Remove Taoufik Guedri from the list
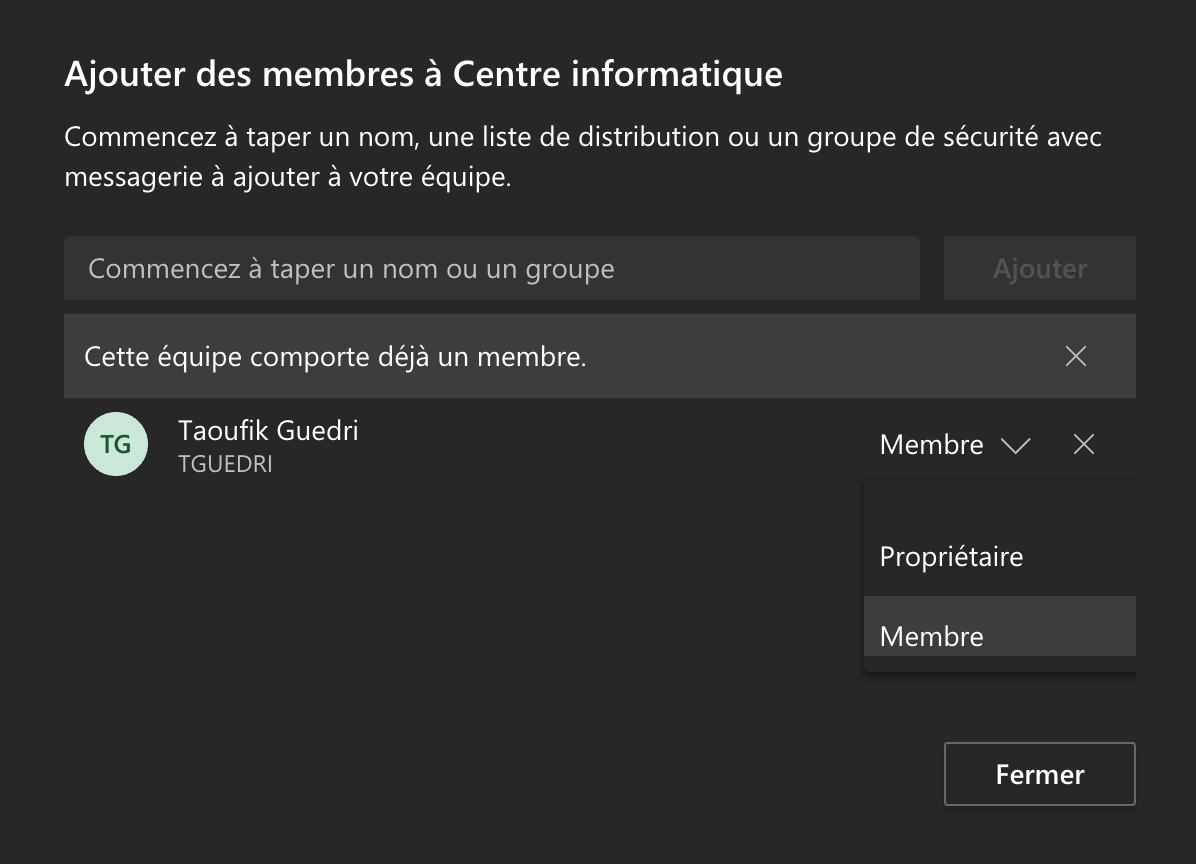 1083,445
